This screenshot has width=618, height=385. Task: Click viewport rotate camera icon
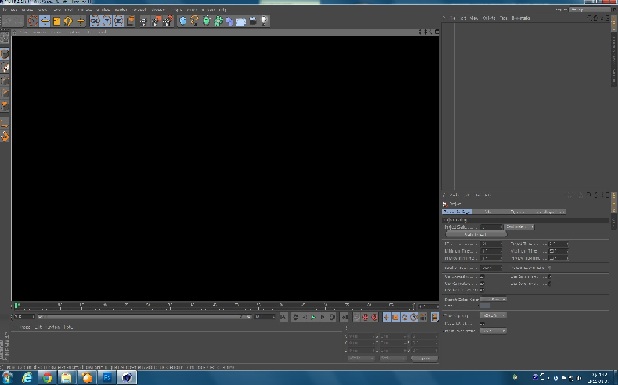431,32
